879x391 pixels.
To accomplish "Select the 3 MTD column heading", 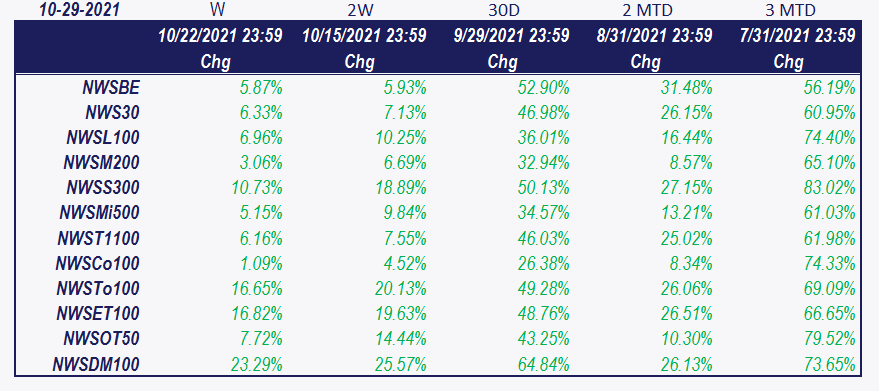I will 790,10.
